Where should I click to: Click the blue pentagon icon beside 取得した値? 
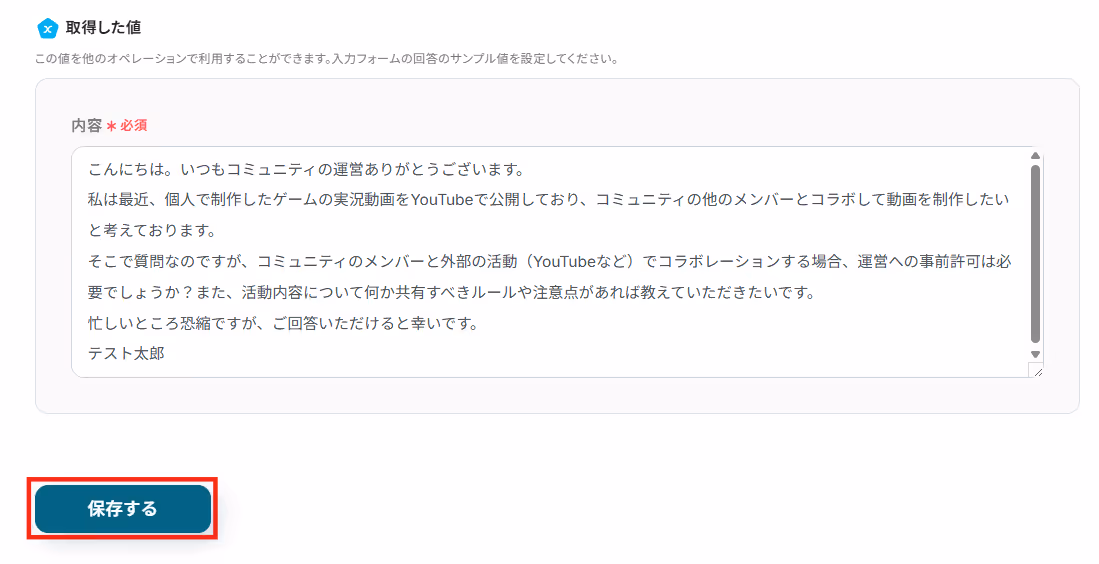click(x=48, y=29)
